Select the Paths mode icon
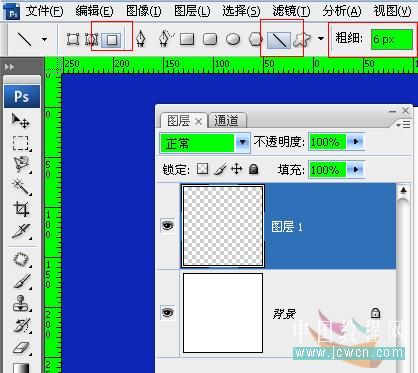This screenshot has width=418, height=373. 91,39
